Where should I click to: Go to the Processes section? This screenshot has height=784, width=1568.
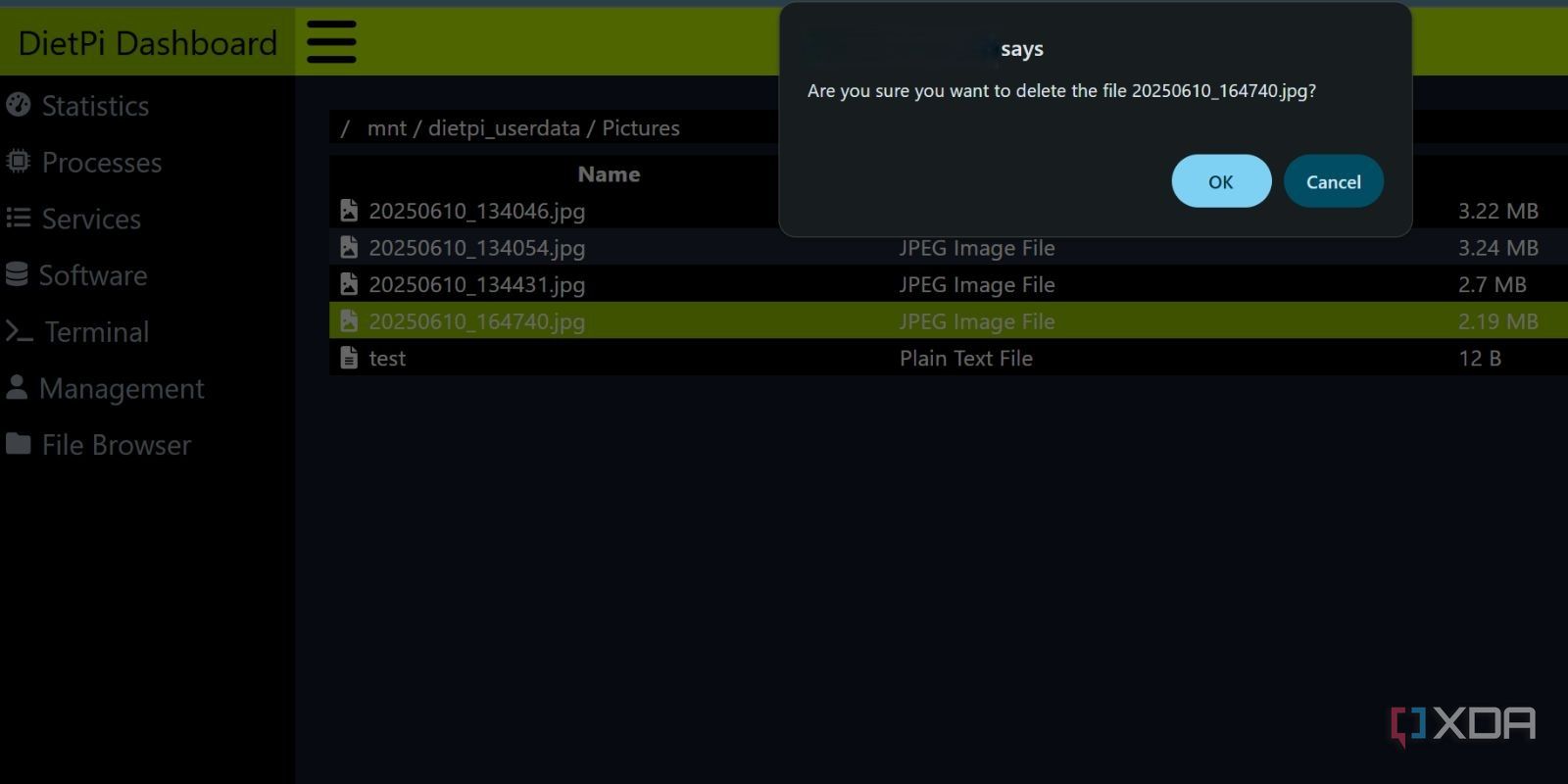[x=102, y=163]
